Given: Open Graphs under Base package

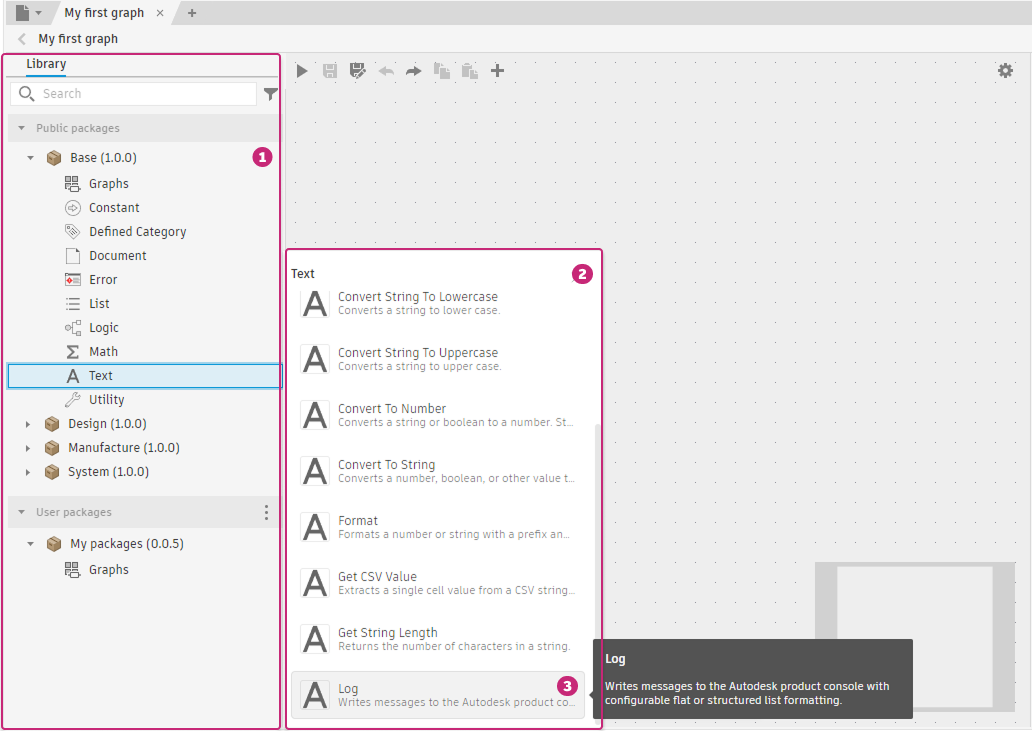Looking at the screenshot, I should [x=109, y=184].
